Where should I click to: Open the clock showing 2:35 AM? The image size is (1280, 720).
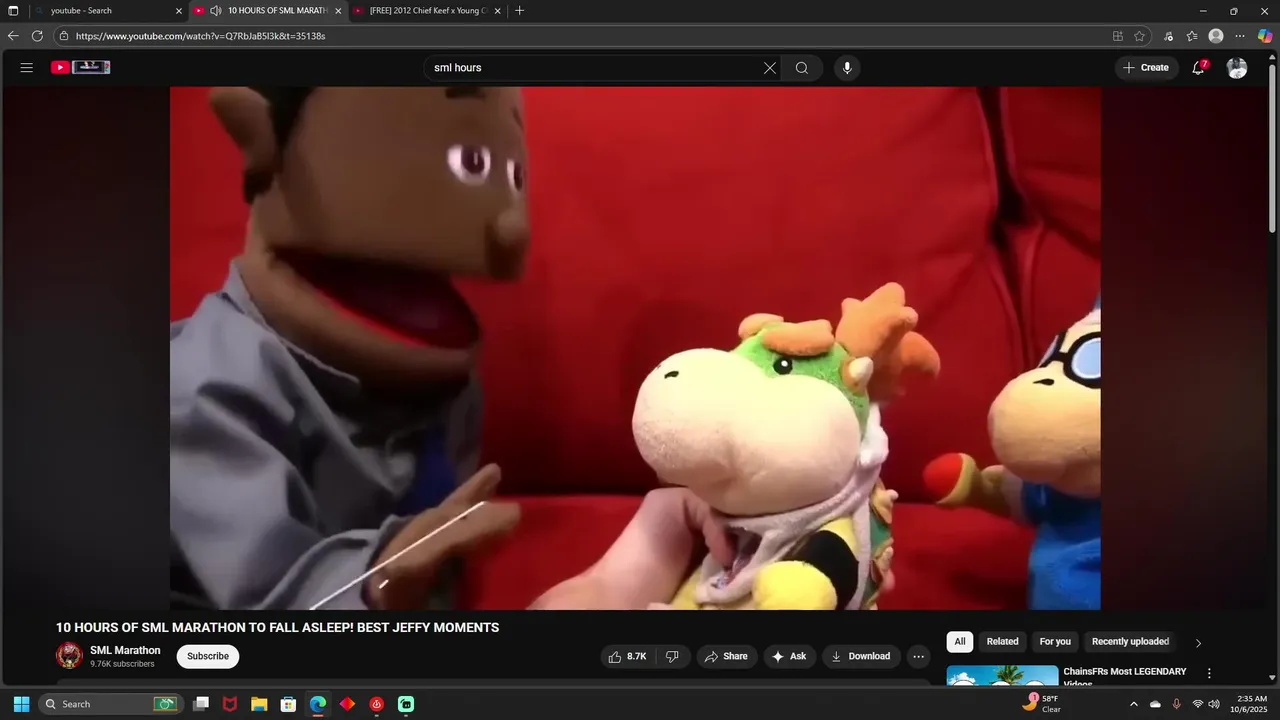coord(1251,704)
